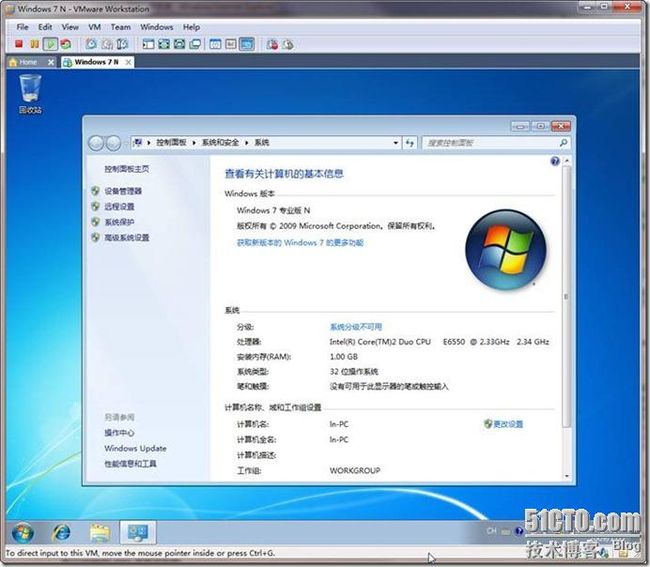
Task: Open 设备管理器 in the left pane
Action: [123, 191]
